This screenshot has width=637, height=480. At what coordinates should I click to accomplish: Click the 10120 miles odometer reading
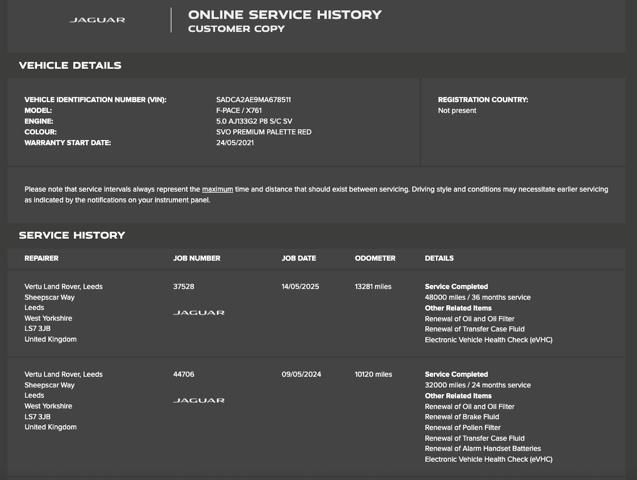click(373, 375)
